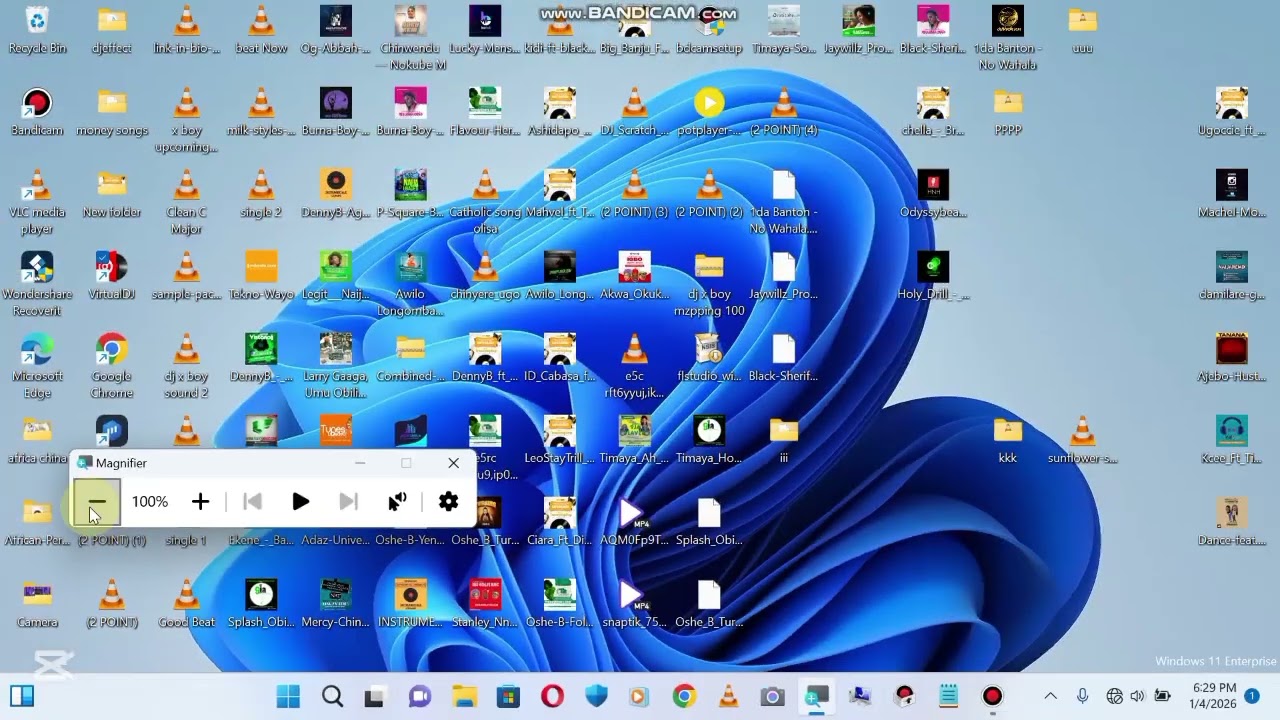Open Opera browser from taskbar
The height and width of the screenshot is (720, 1280).
552,696
